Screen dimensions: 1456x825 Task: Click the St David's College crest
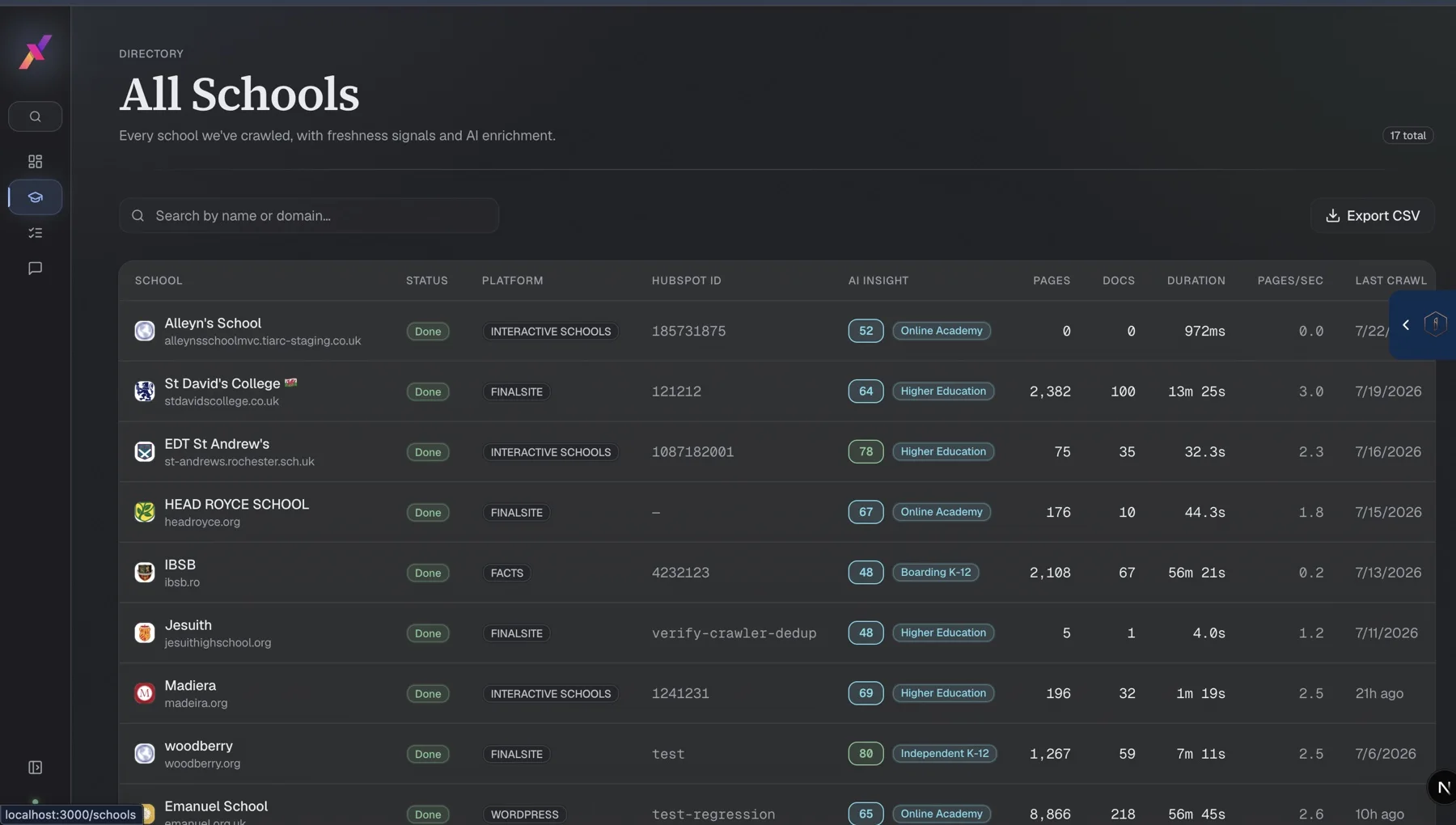[145, 391]
